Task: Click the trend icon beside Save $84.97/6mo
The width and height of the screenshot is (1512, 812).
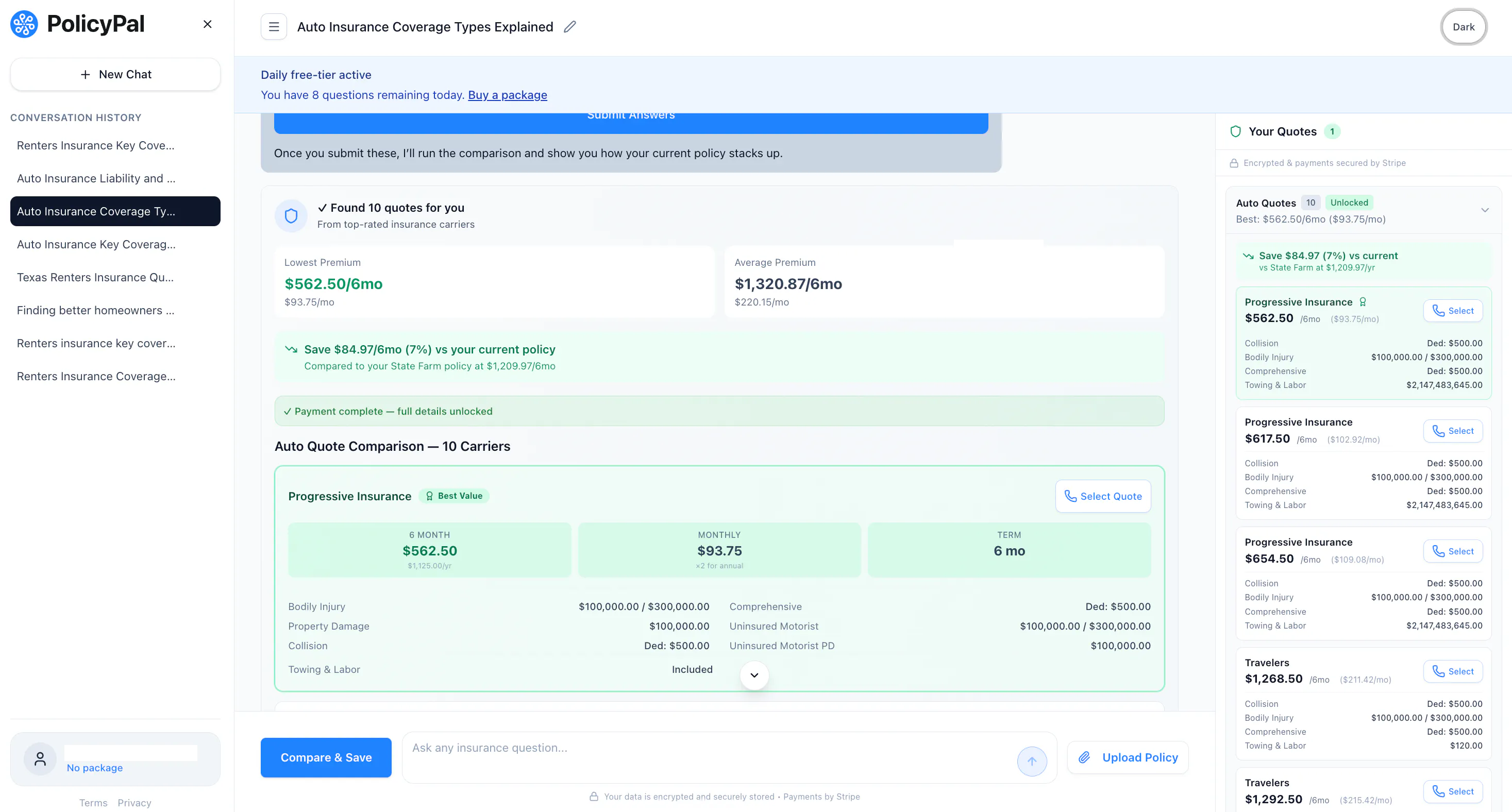Action: point(291,349)
